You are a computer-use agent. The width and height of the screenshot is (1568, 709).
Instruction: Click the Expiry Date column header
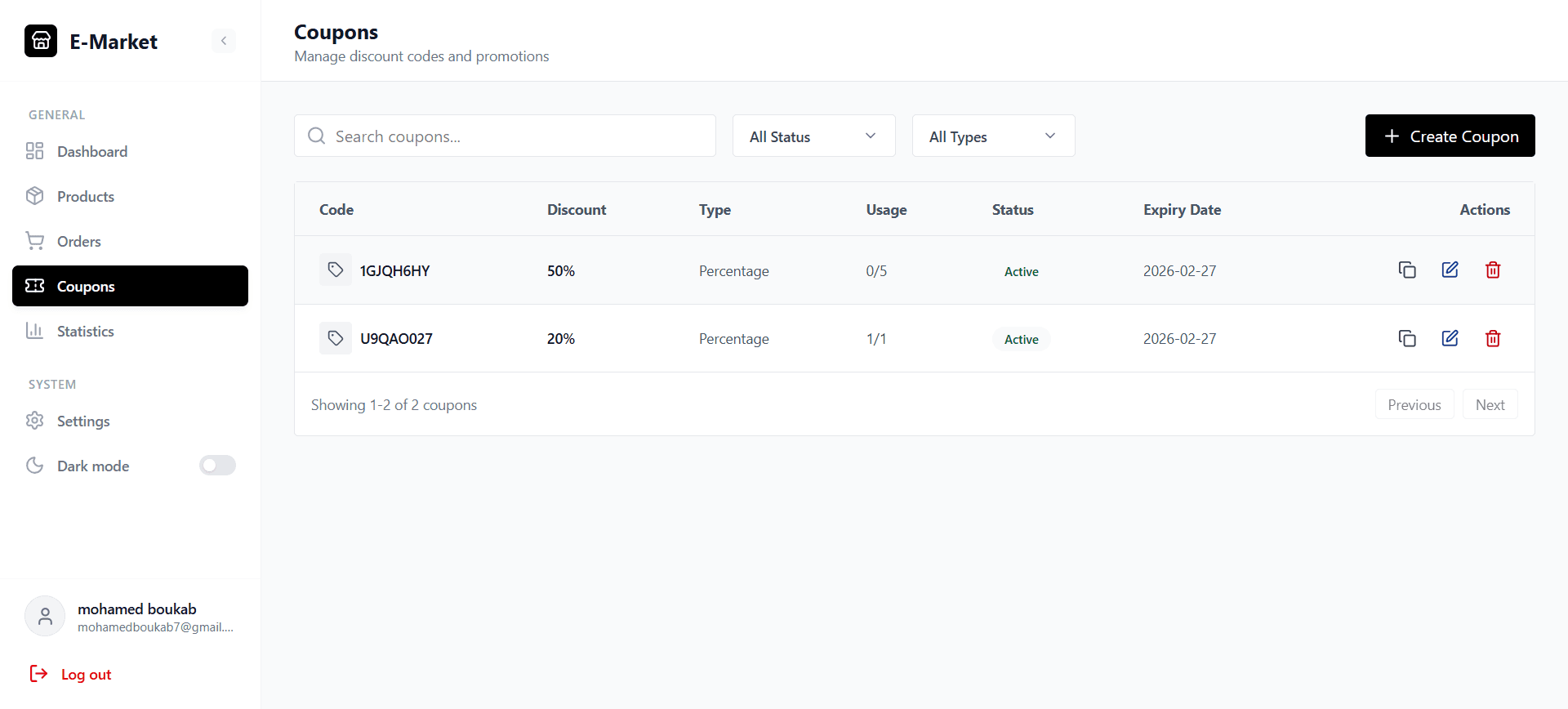click(1182, 209)
